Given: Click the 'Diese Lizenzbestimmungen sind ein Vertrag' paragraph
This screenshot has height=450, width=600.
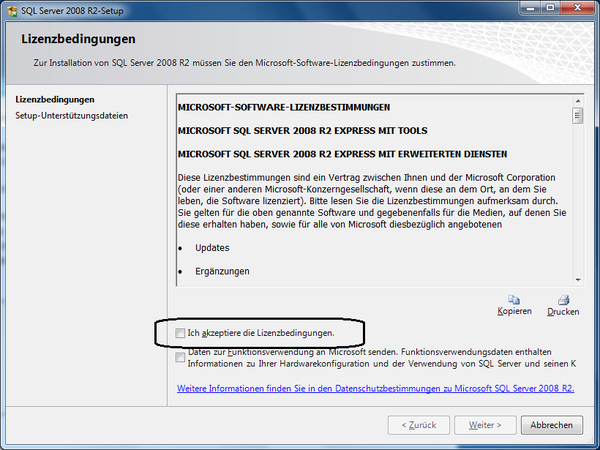Looking at the screenshot, I should 372,201.
